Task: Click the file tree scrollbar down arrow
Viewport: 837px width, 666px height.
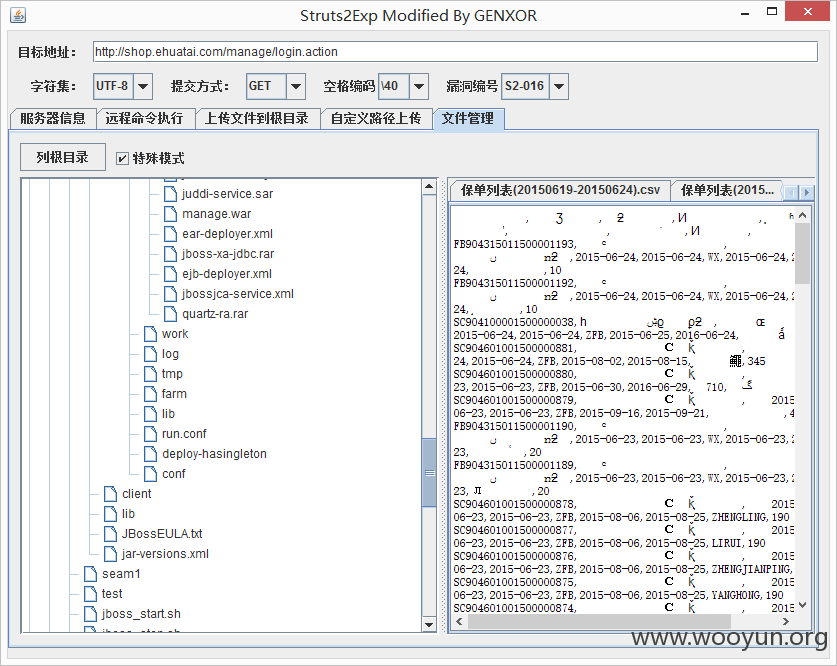Action: coord(429,624)
